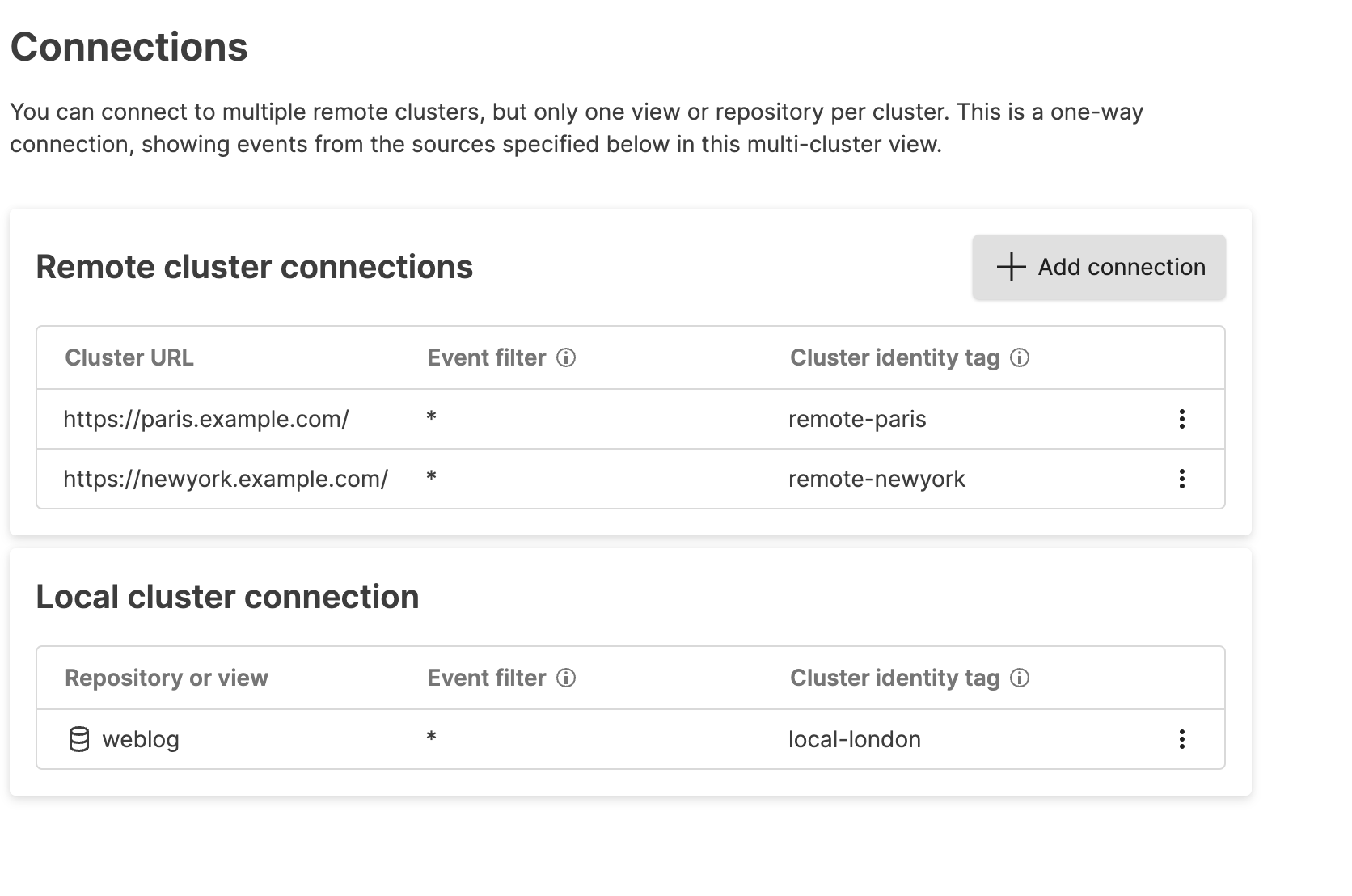Click the asterisk event filter in the weblog row
Screen dimensions: 1352x896
pyautogui.click(x=432, y=738)
